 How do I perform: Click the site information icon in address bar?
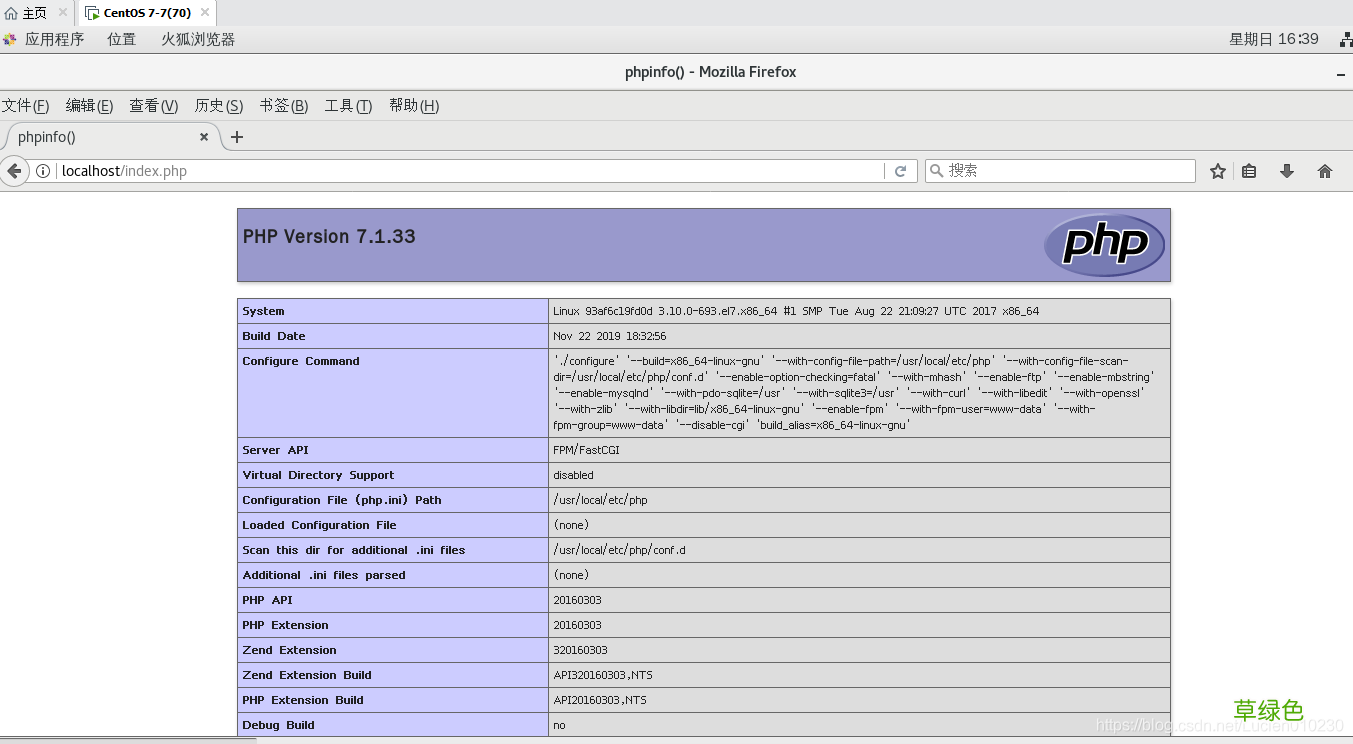pyautogui.click(x=43, y=171)
